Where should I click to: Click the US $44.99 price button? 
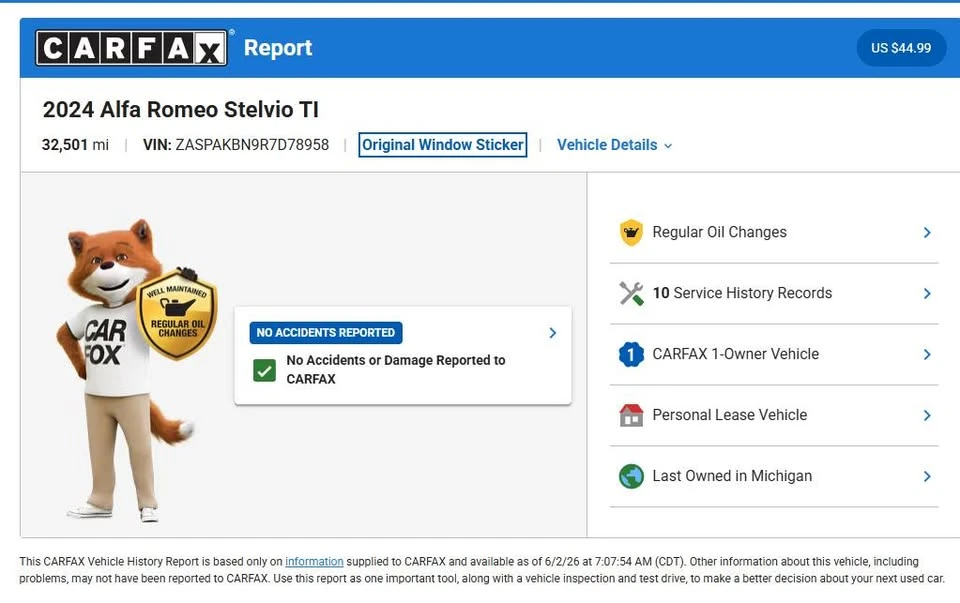pos(901,48)
